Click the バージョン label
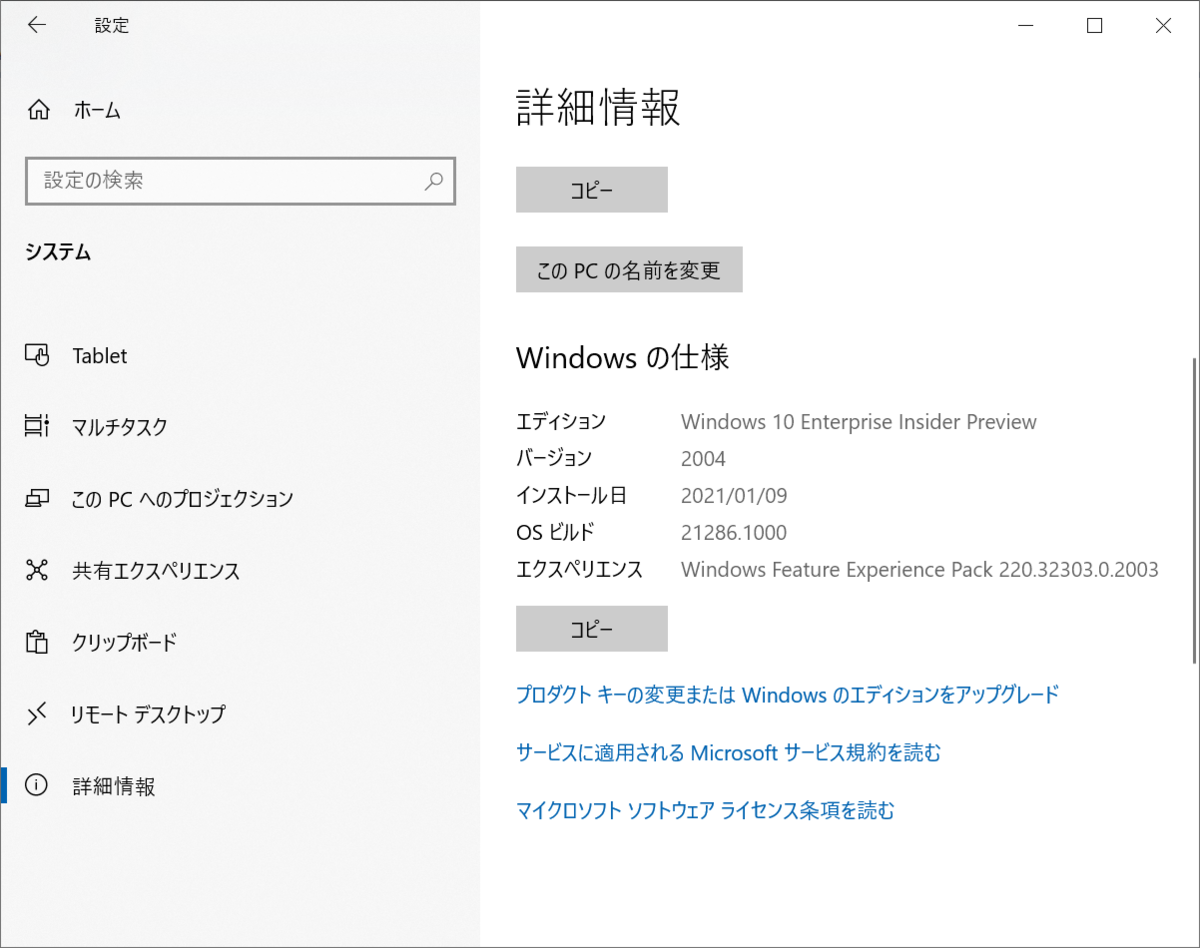Image resolution: width=1200 pixels, height=948 pixels. (554, 459)
